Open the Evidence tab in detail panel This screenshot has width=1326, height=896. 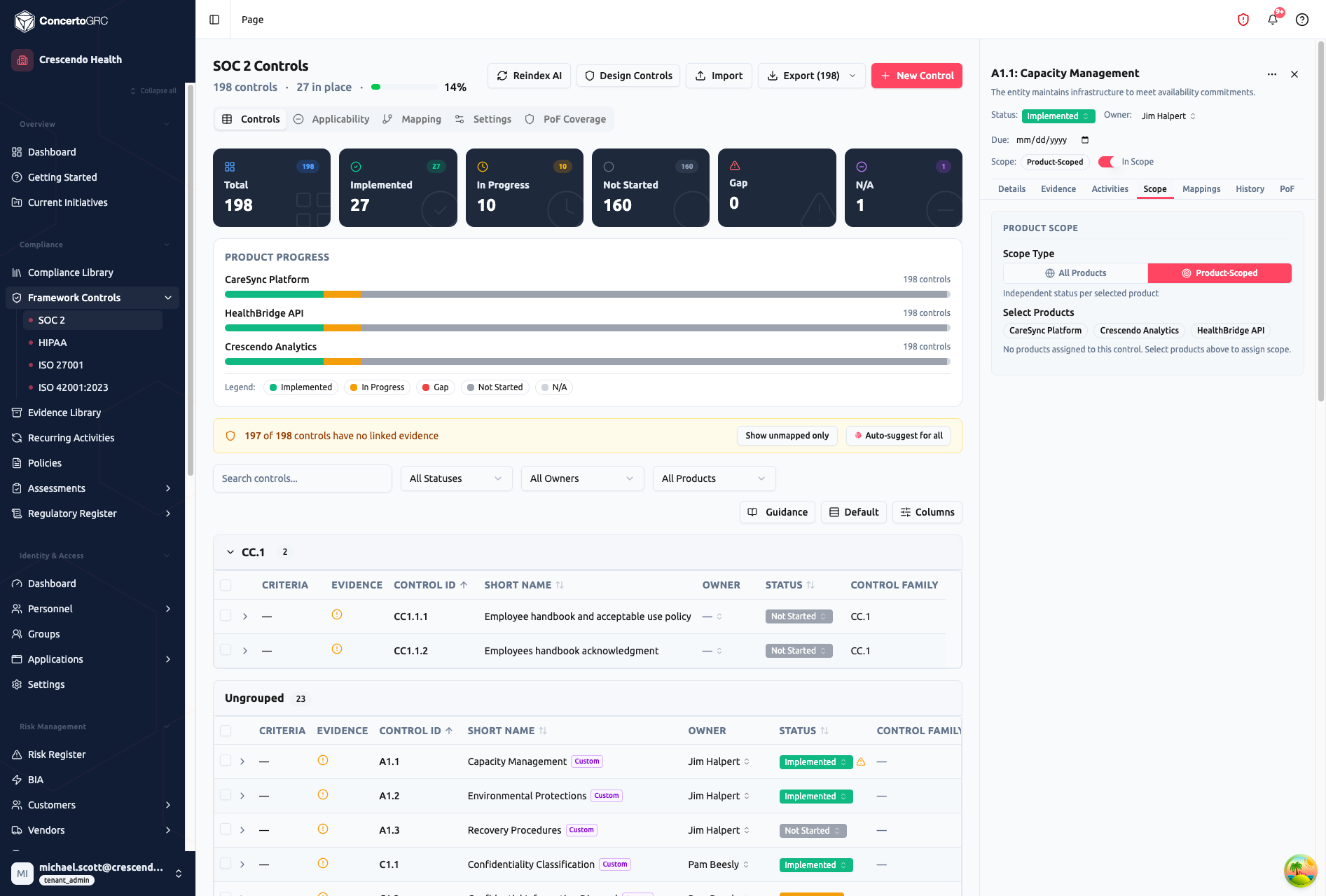1058,189
